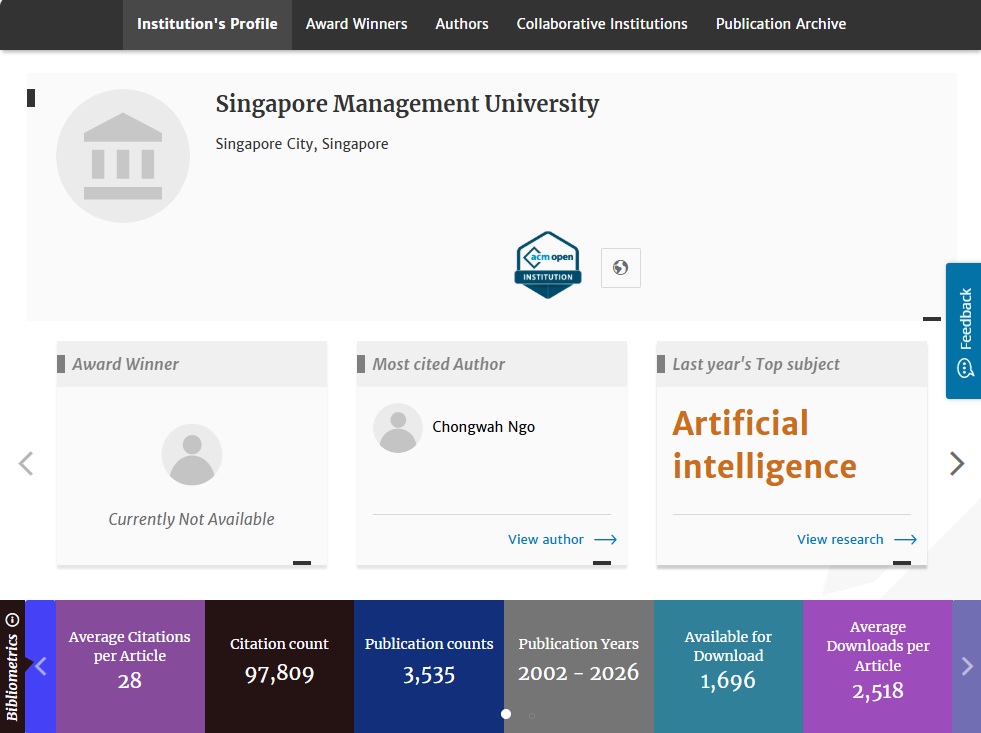Open the Authors tab
981x733 pixels.
[x=462, y=24]
